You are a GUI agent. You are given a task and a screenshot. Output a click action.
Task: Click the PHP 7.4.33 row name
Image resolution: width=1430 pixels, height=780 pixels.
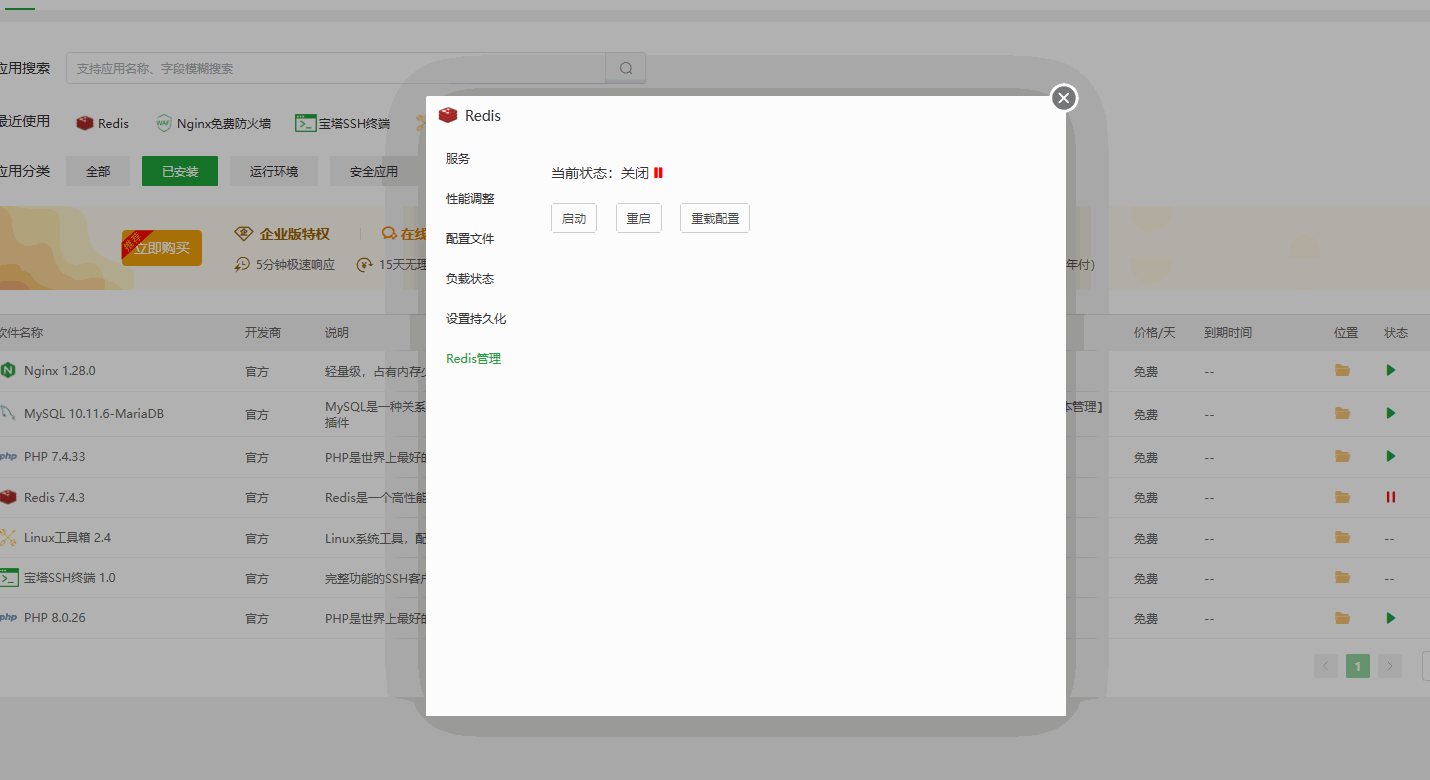(x=55, y=457)
